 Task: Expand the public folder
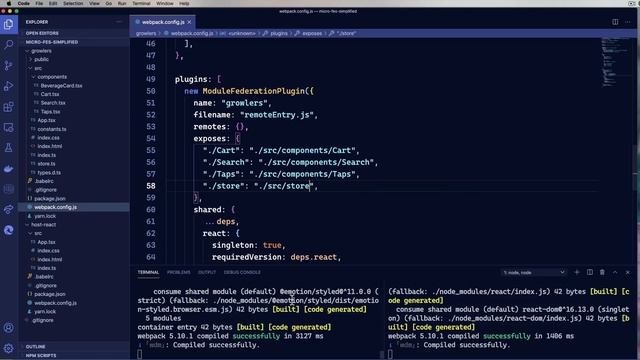click(x=41, y=60)
